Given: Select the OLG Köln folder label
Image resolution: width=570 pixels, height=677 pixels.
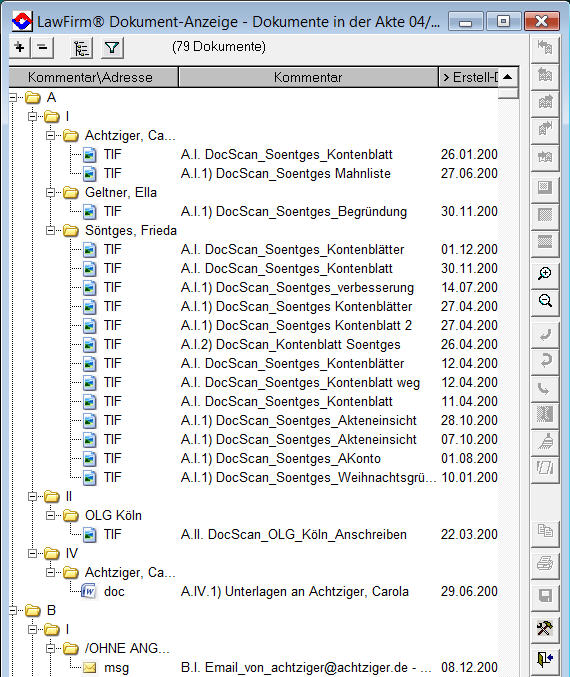Looking at the screenshot, I should [x=113, y=516].
